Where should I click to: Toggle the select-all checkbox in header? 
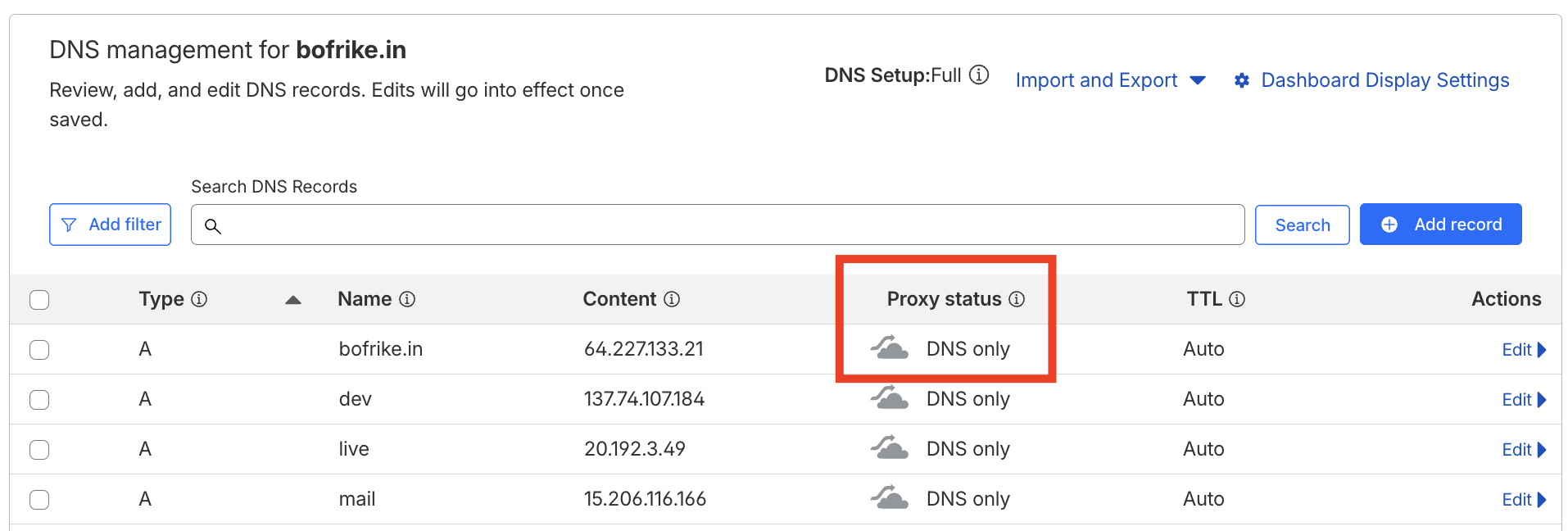[x=39, y=300]
